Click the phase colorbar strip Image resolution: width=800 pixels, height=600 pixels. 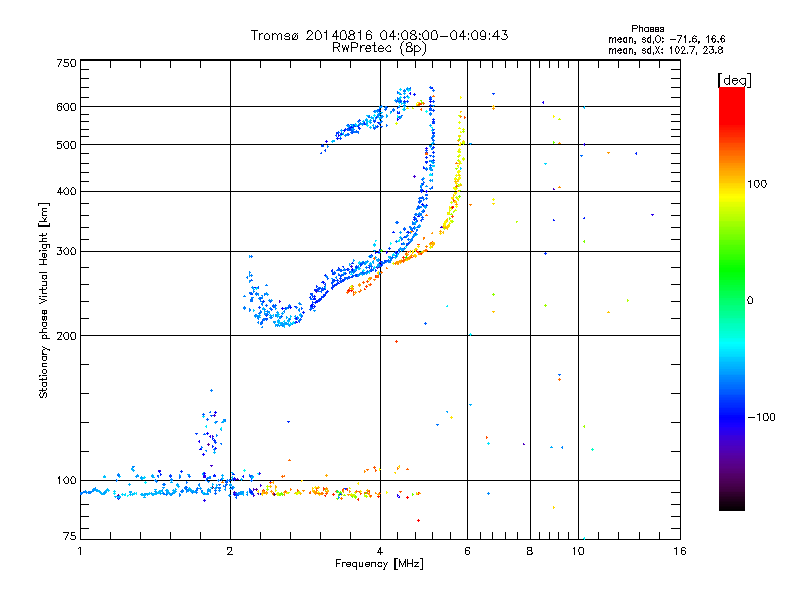[732, 298]
